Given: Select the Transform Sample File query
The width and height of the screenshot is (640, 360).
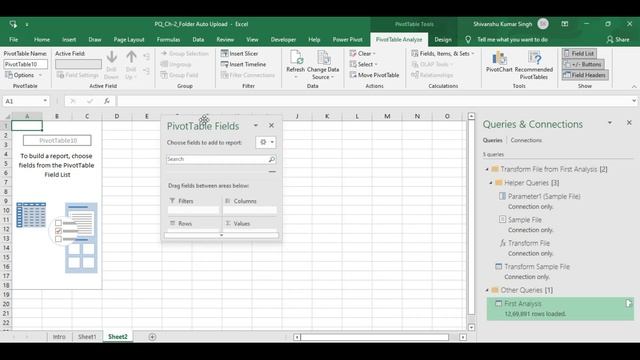Looking at the screenshot, I should coord(537,267).
